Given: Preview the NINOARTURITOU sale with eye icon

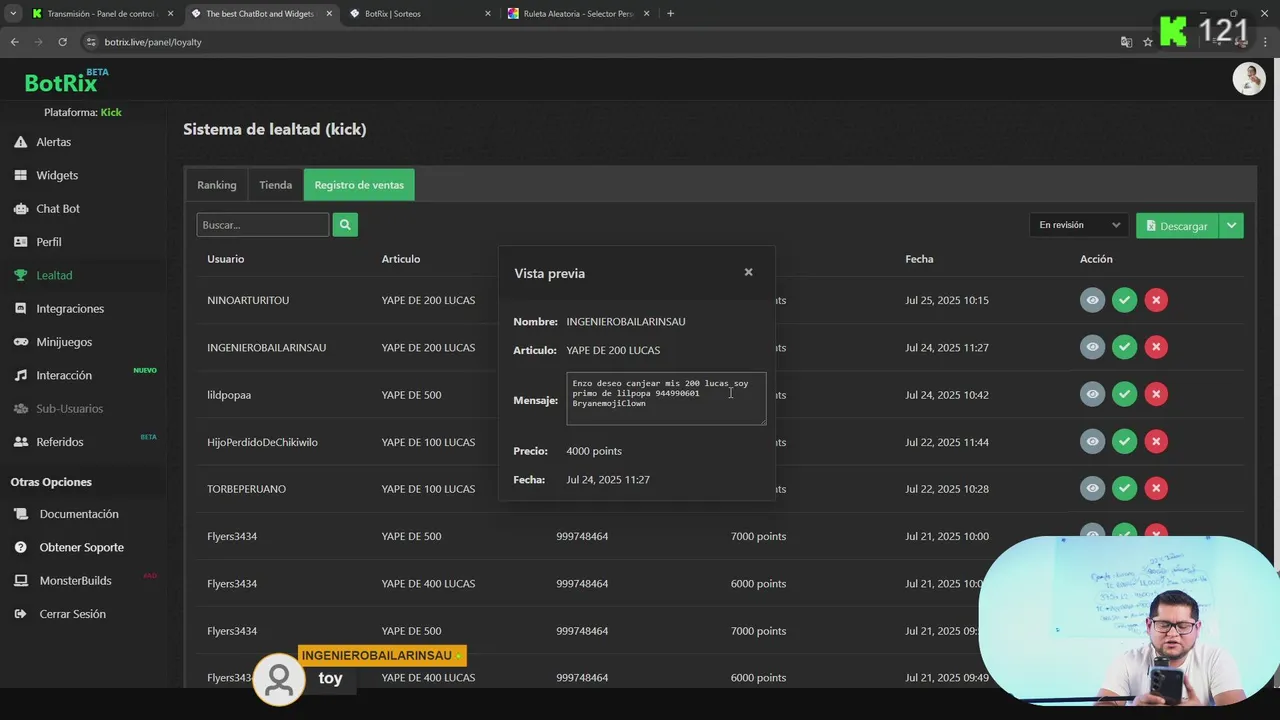Looking at the screenshot, I should 1092,300.
